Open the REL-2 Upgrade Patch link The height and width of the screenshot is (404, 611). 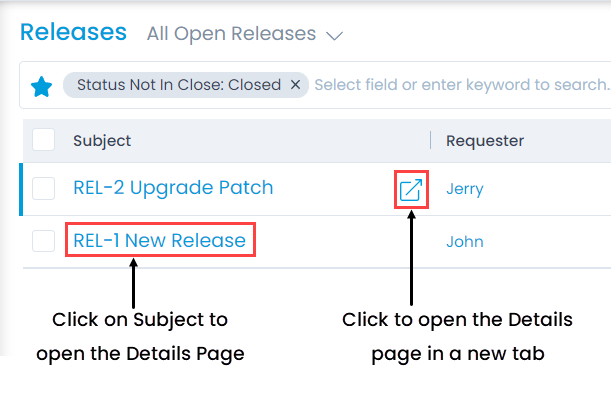(x=173, y=188)
